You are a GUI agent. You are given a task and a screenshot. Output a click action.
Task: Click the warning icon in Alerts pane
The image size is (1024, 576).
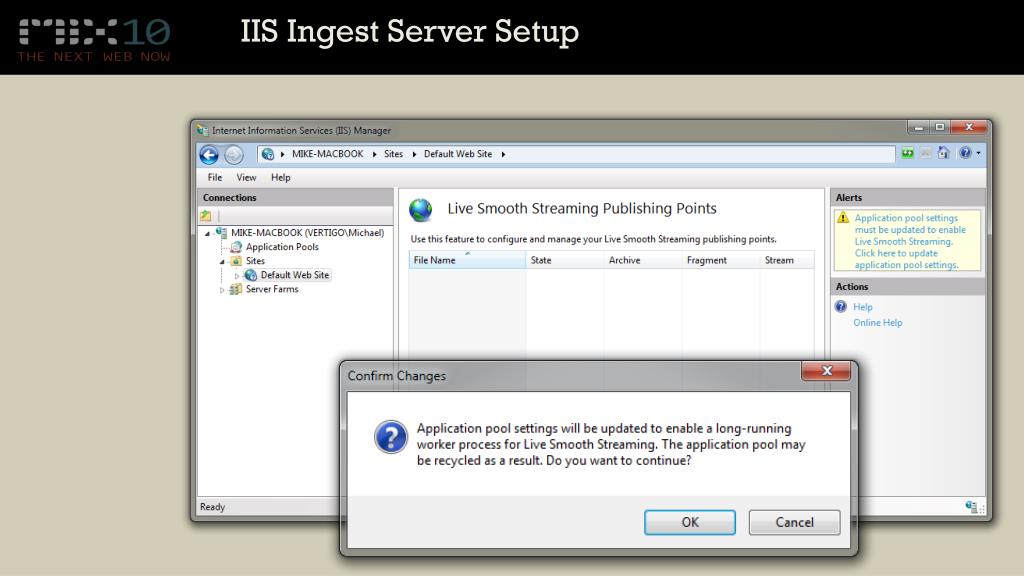pyautogui.click(x=843, y=218)
